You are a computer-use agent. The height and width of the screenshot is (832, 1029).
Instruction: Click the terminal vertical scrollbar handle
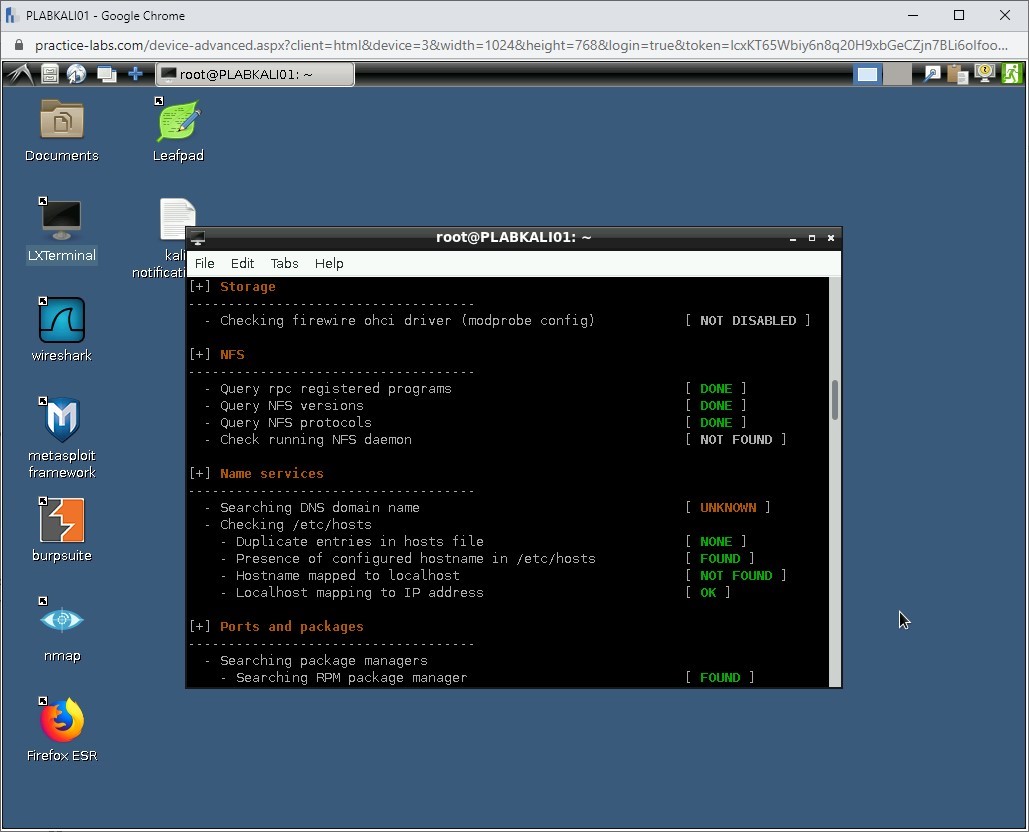coord(834,400)
